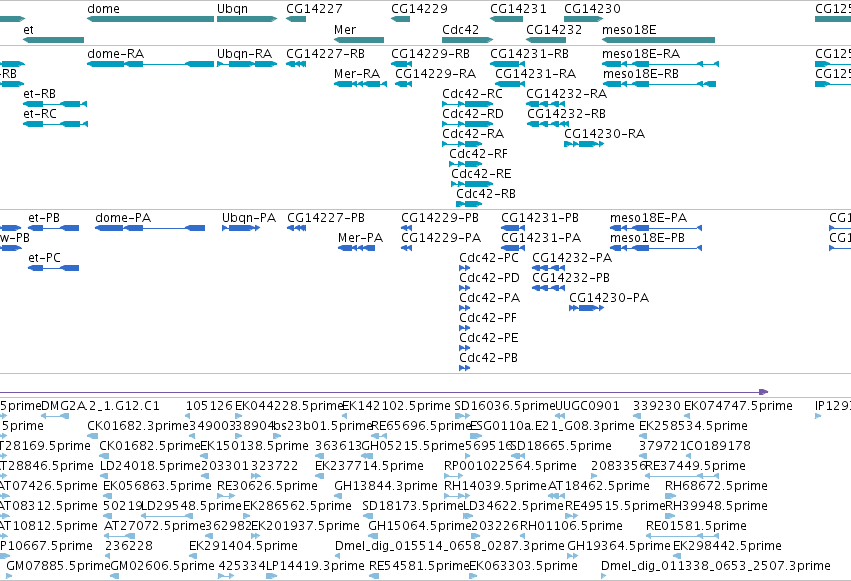Select the dome gene bar
The width and height of the screenshot is (851, 581).
(150, 19)
